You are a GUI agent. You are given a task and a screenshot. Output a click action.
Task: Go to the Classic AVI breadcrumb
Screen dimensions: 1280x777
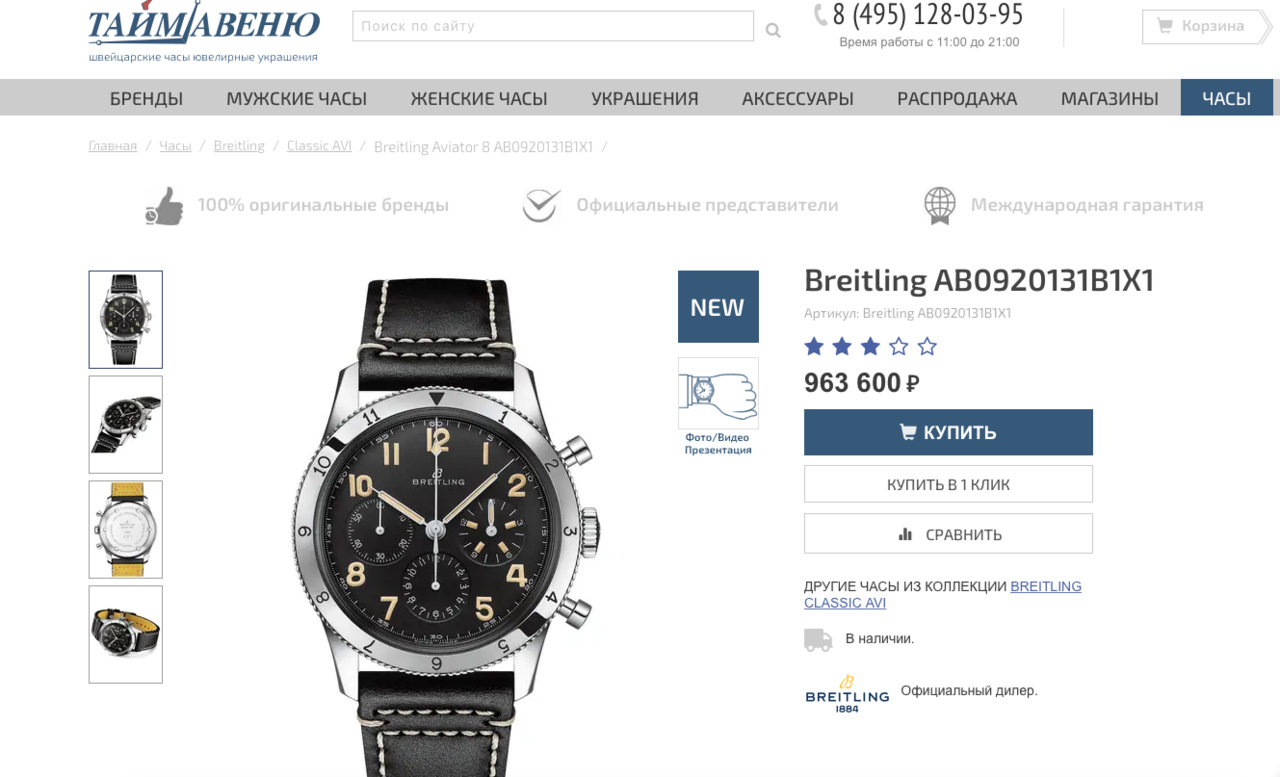(x=319, y=146)
